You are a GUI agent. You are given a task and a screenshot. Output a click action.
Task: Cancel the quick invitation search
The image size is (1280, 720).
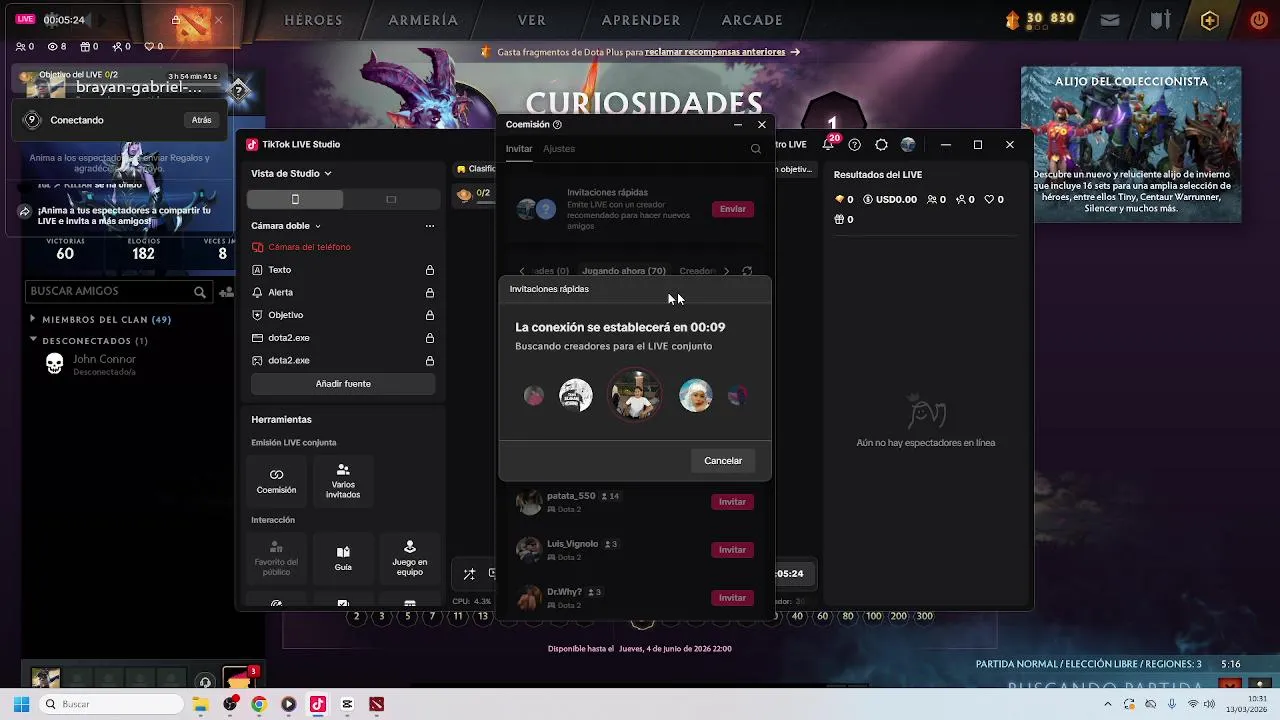[x=723, y=461]
